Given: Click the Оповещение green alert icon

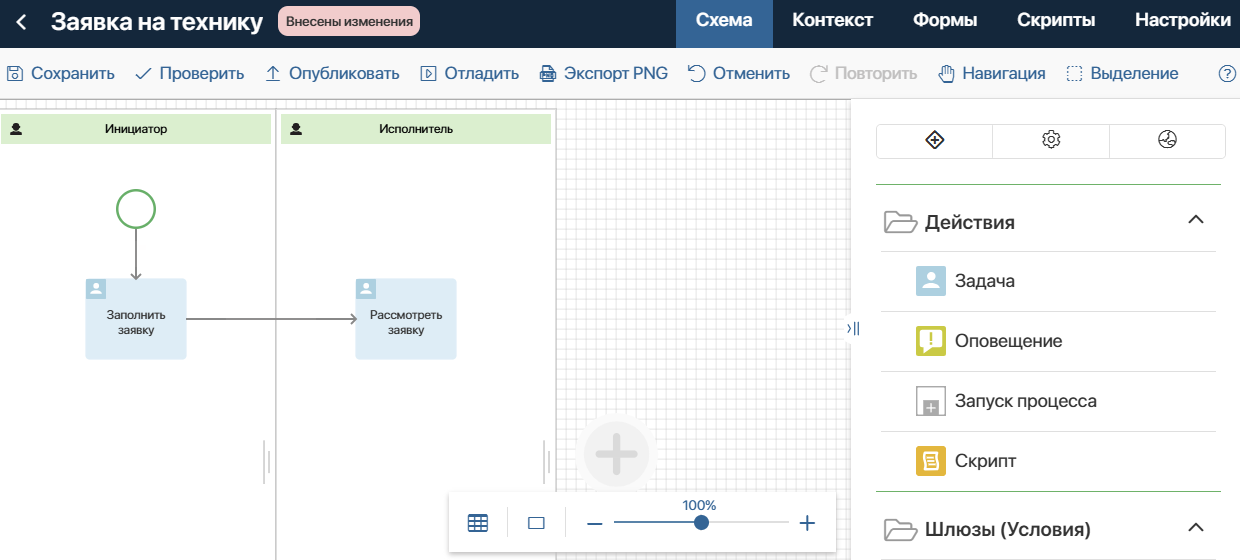Looking at the screenshot, I should pos(931,341).
